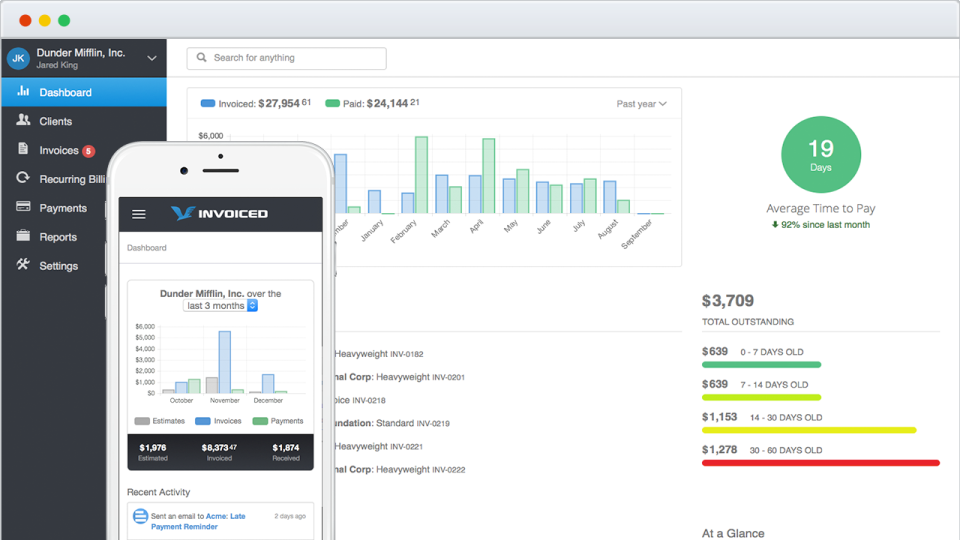960x540 pixels.
Task: Open the hamburger menu on the phone
Action: pos(139,214)
